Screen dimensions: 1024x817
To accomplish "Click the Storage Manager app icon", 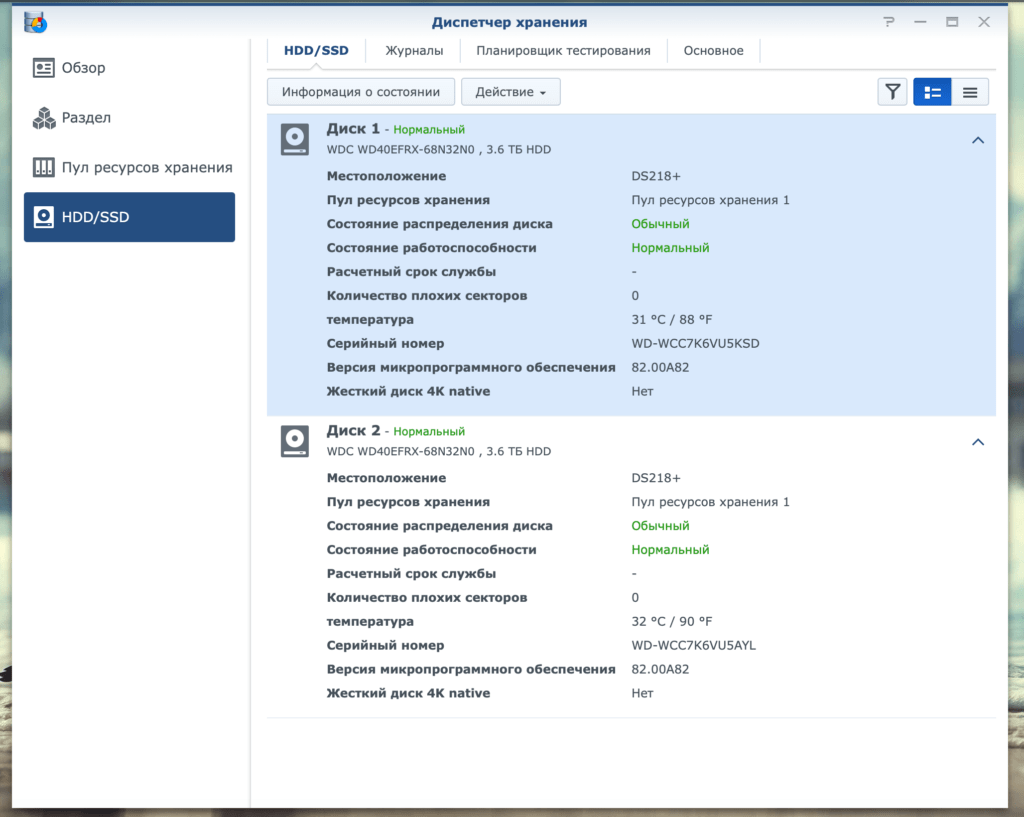I will click(35, 22).
